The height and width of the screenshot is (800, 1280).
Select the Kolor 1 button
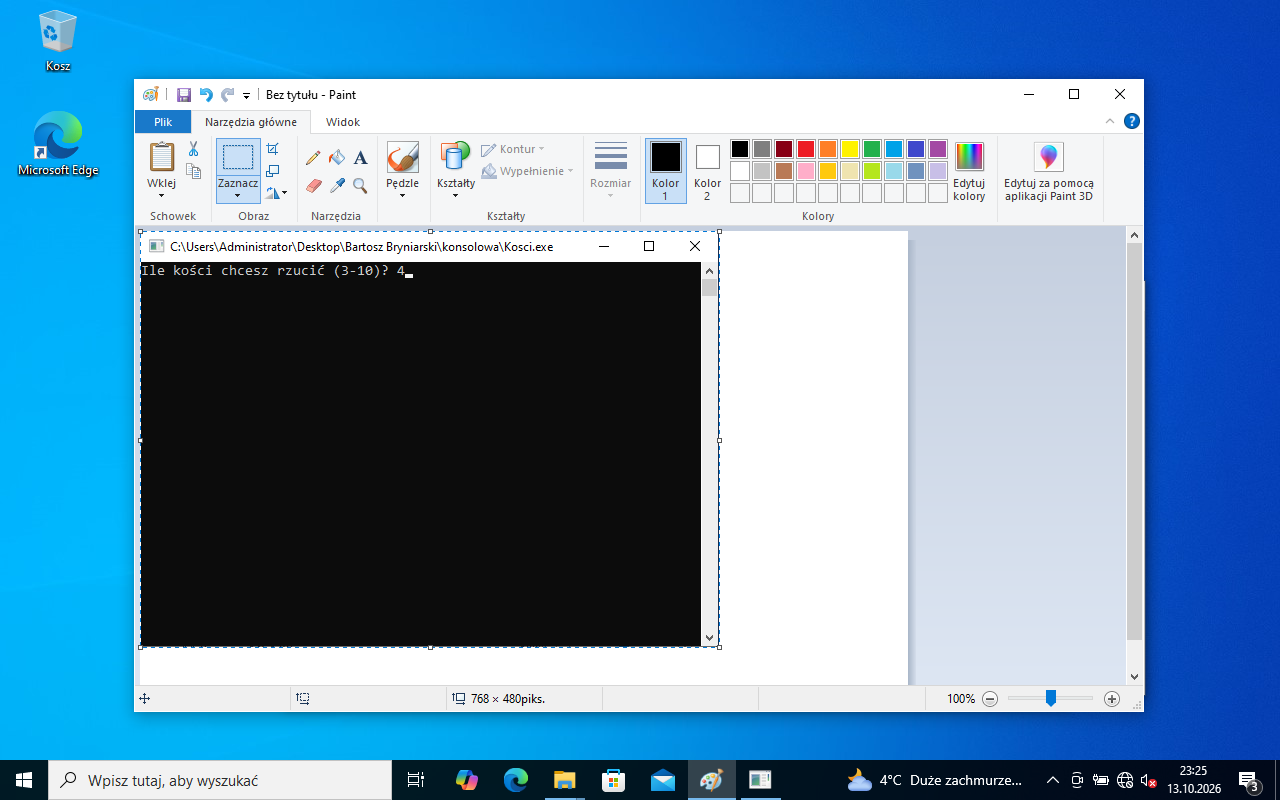tap(666, 171)
